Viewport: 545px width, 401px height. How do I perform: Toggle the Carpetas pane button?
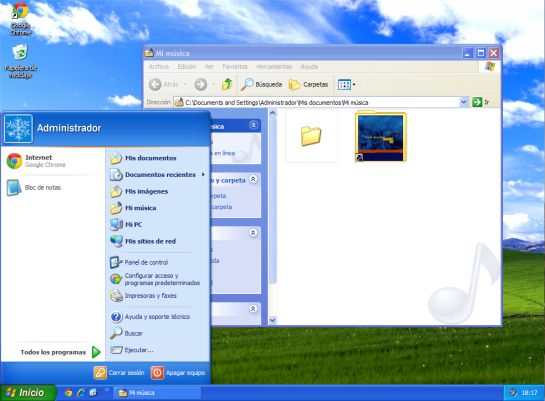(x=309, y=84)
